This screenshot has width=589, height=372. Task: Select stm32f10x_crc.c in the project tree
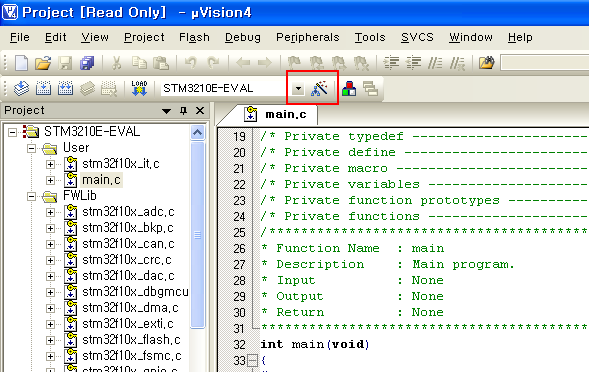coord(127,260)
